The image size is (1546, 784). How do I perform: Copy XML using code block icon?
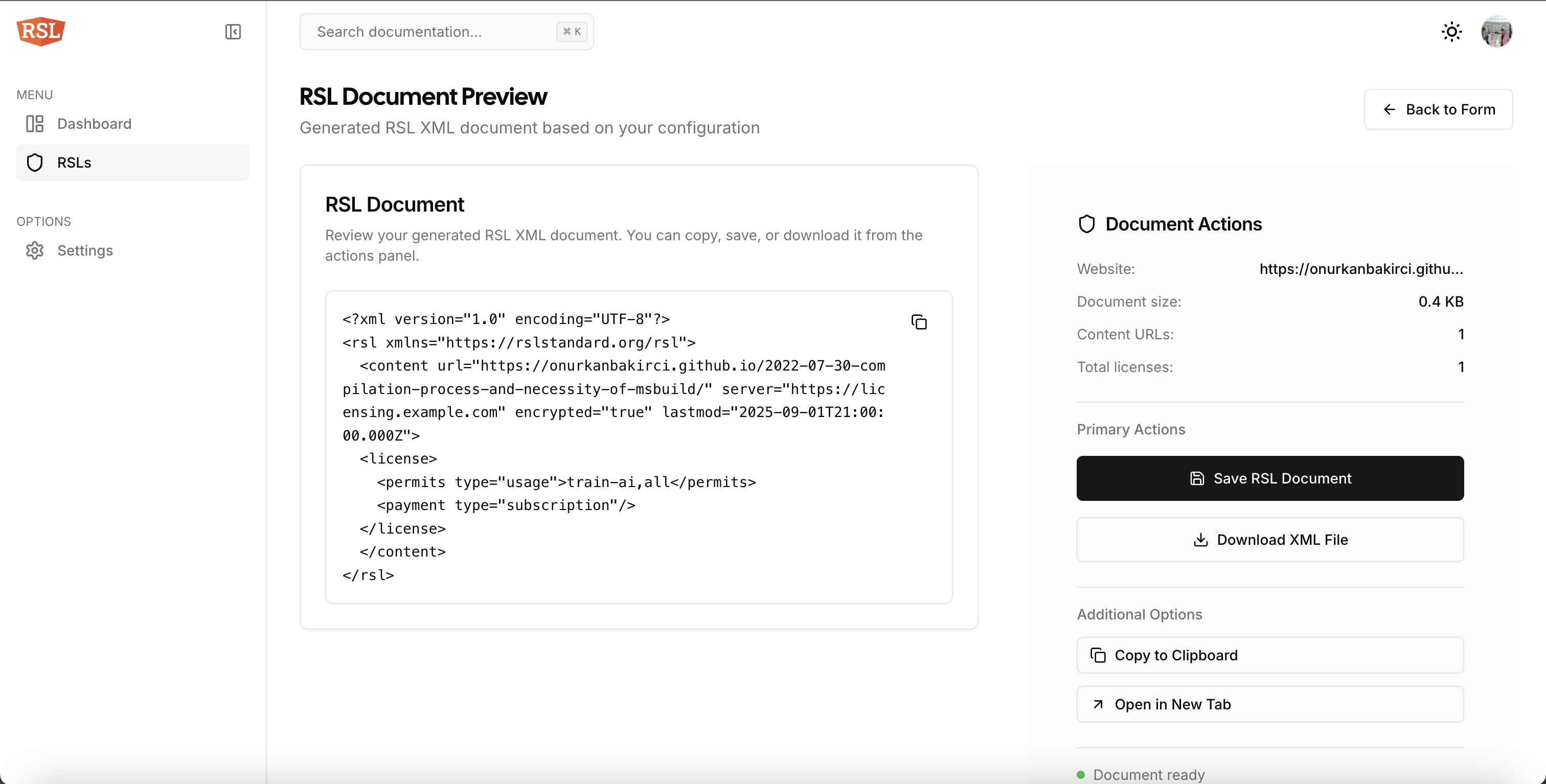point(919,322)
